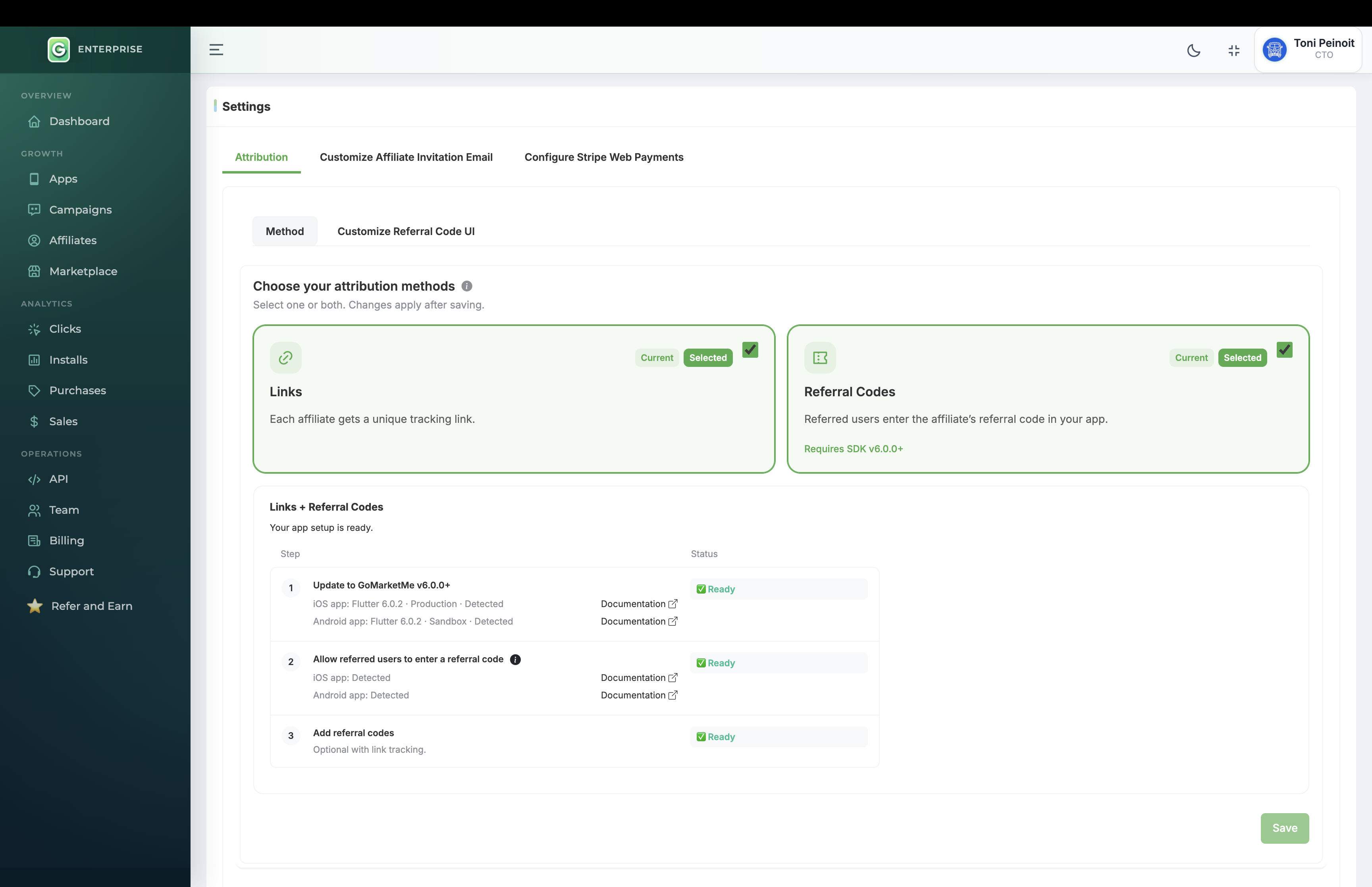
Task: Open Documentation link for iOS app: Detected row
Action: click(639, 678)
